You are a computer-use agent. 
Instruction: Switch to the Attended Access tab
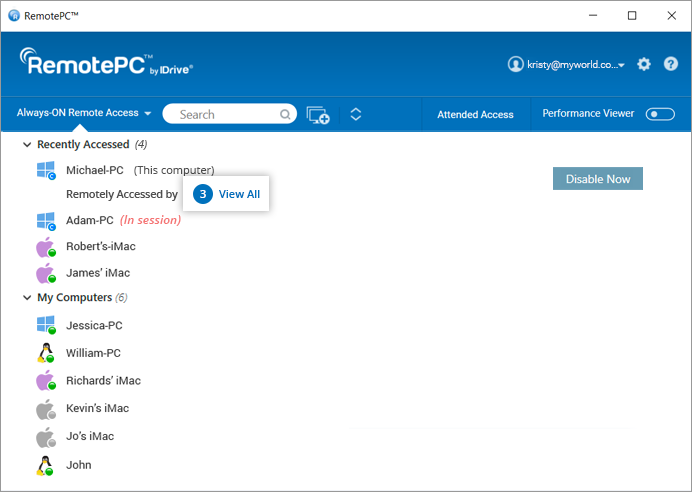(475, 115)
